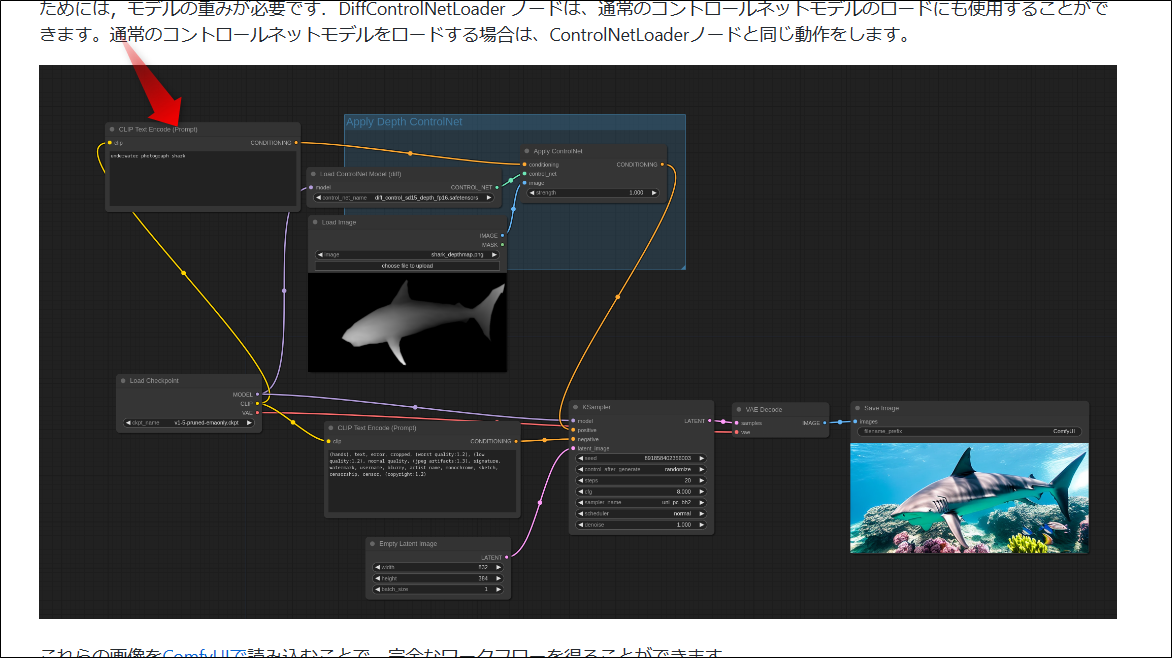Click the negative prompt text field
1172x658 pixels.
422,481
